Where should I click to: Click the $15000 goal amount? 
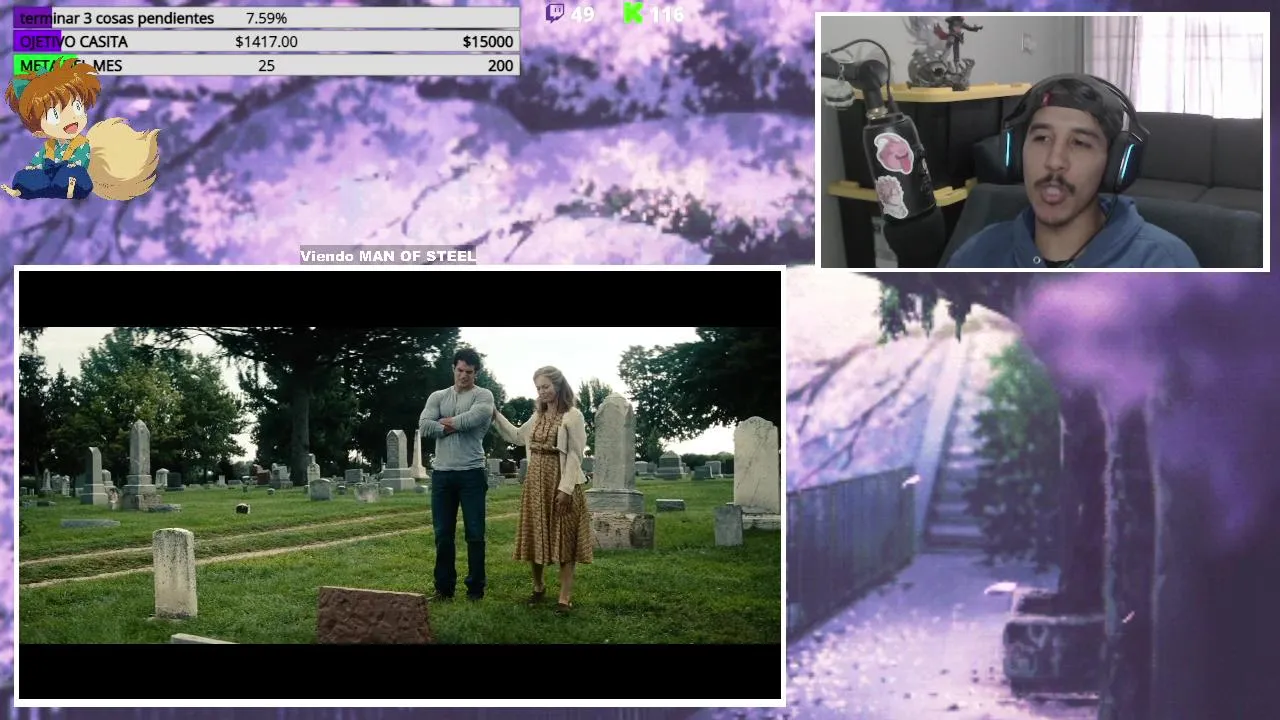(x=488, y=41)
